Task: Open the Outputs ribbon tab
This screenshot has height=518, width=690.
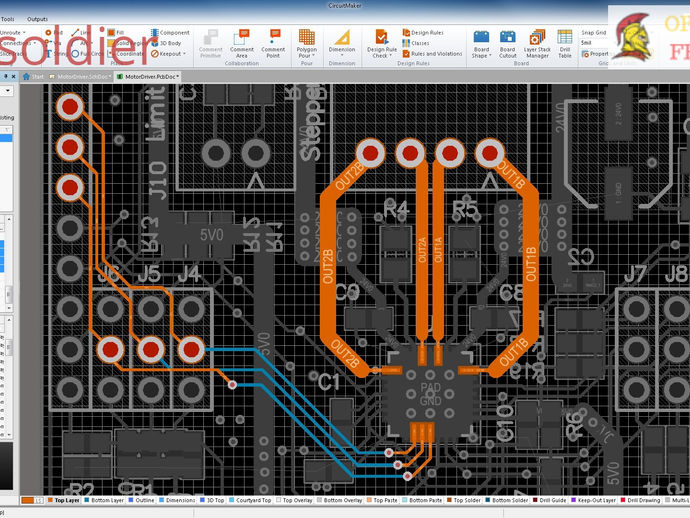Action: pyautogui.click(x=37, y=19)
